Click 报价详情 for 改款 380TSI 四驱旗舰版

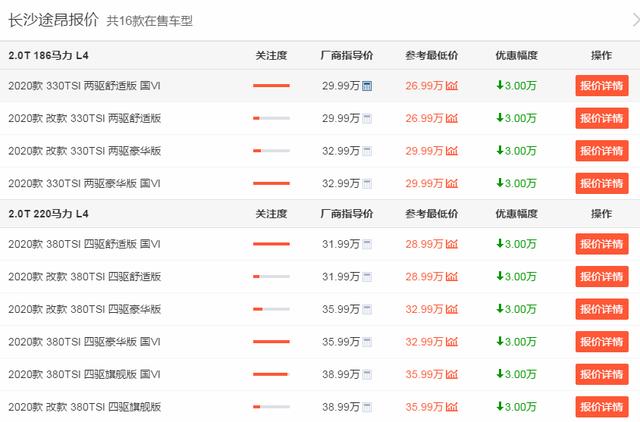pyautogui.click(x=602, y=406)
